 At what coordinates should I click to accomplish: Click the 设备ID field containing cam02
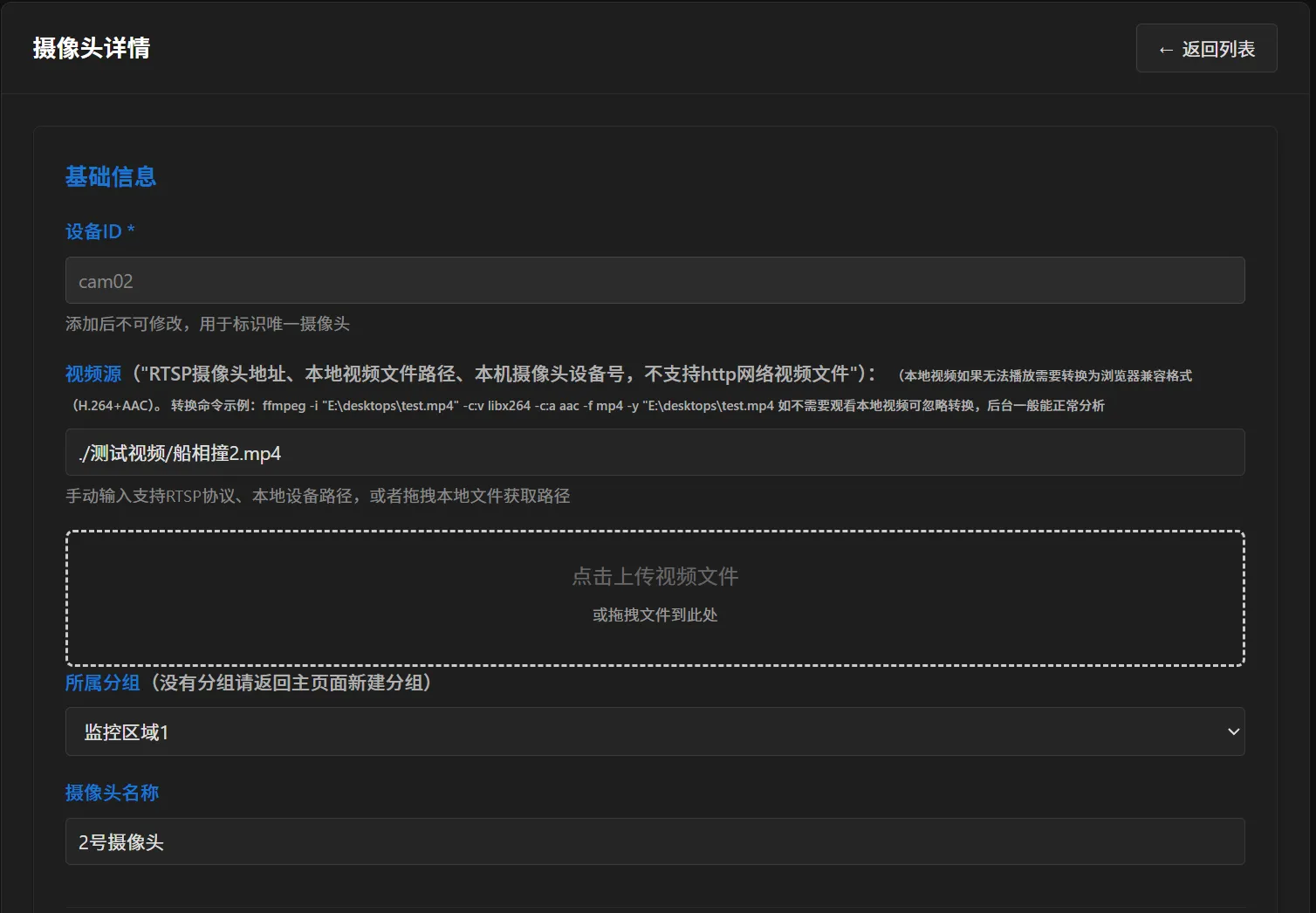click(x=655, y=281)
